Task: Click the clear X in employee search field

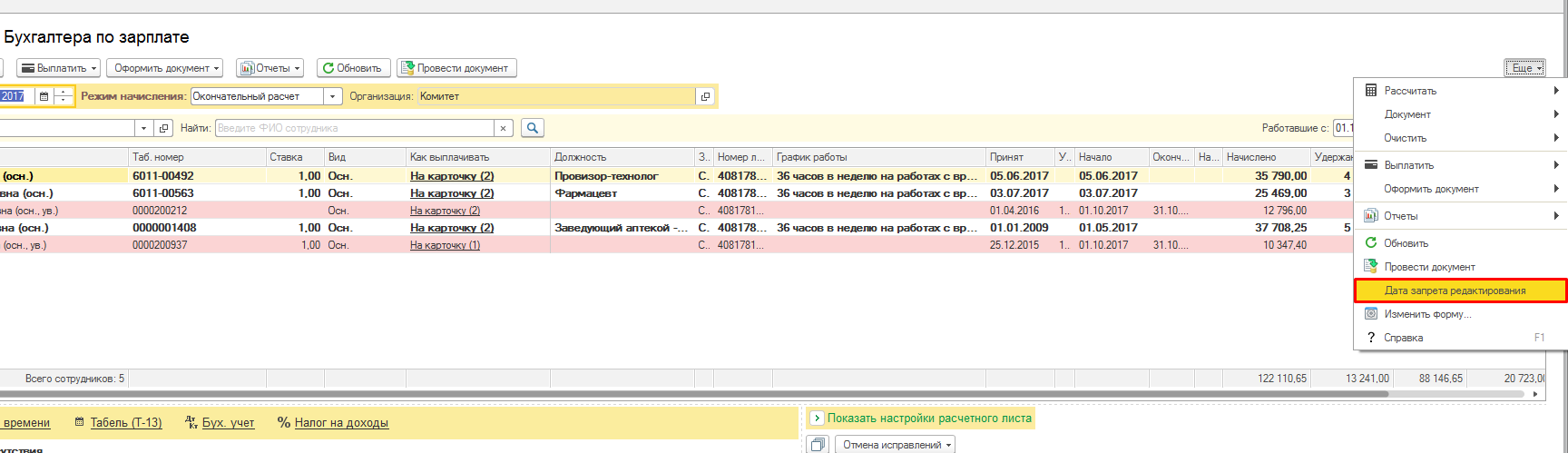Action: tap(504, 128)
